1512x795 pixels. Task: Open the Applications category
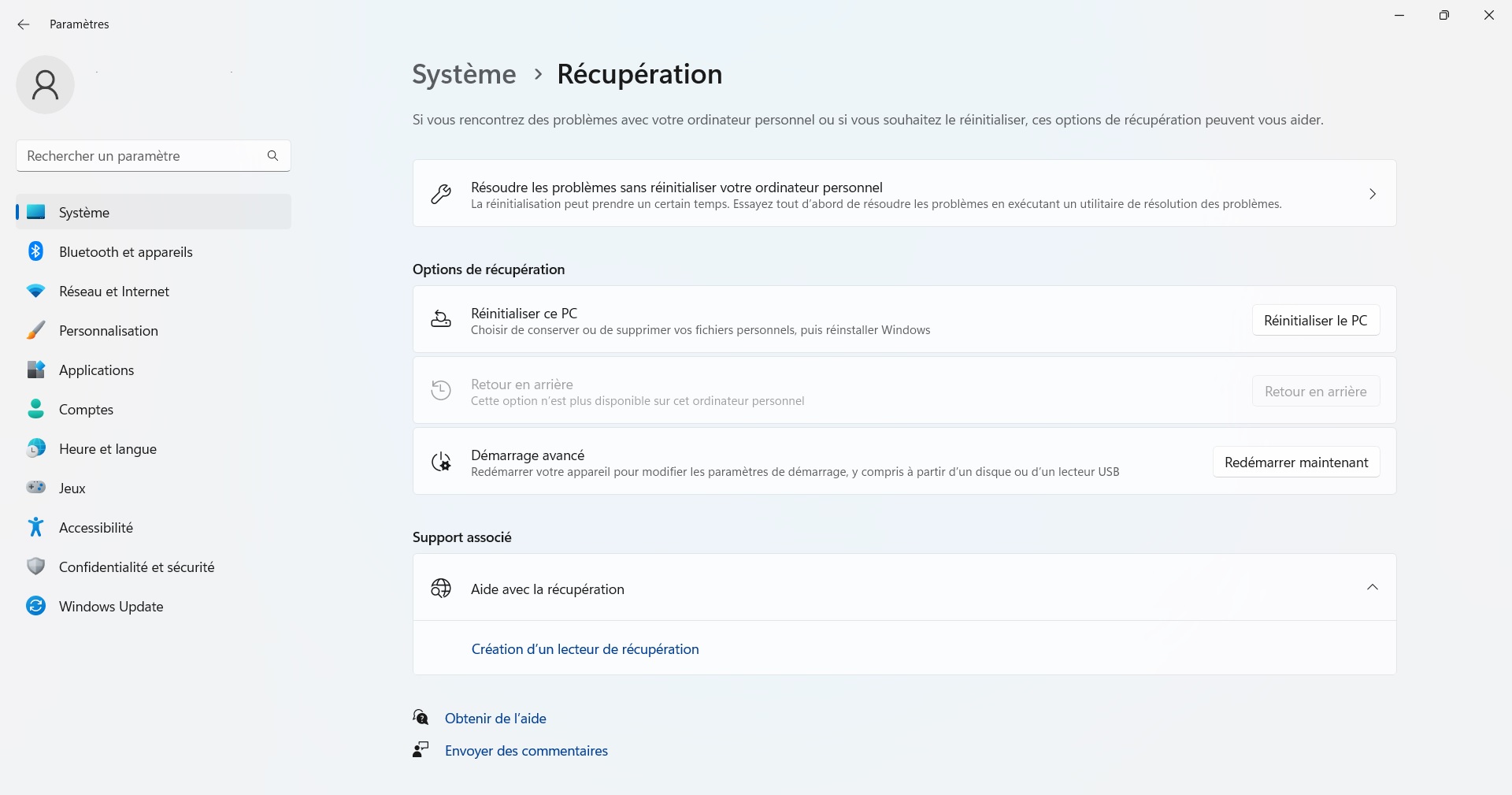154,370
